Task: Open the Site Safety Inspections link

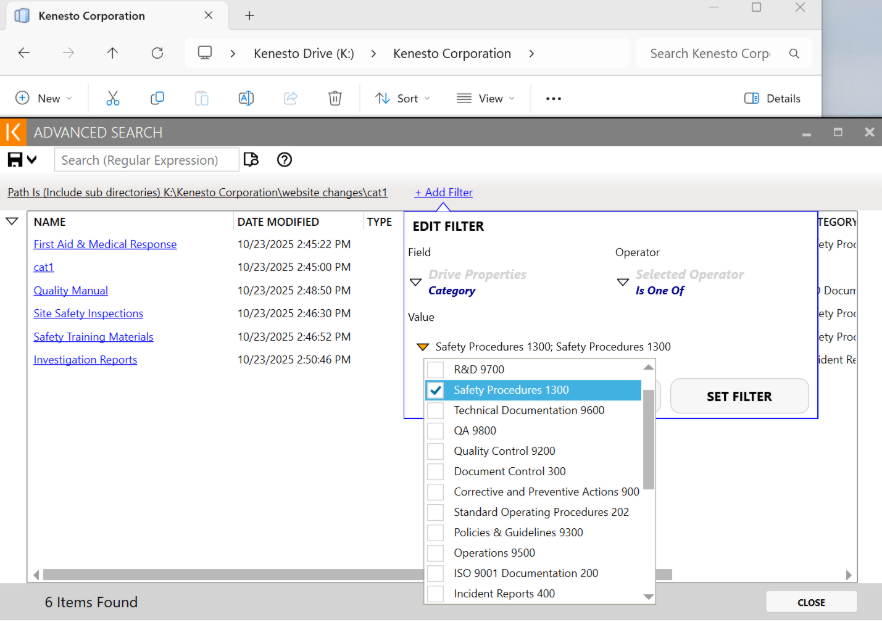Action: 88,313
